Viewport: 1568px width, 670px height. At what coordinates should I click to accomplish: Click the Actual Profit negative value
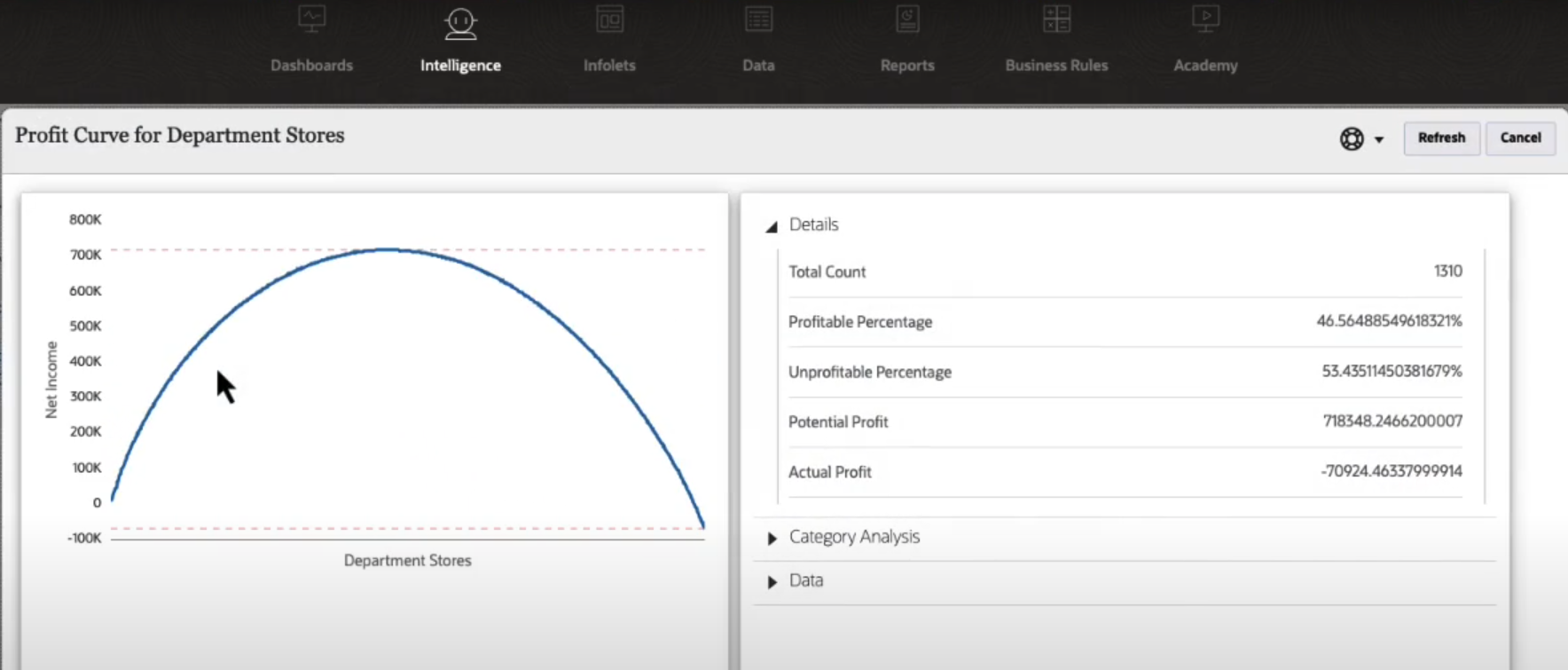(x=1391, y=471)
